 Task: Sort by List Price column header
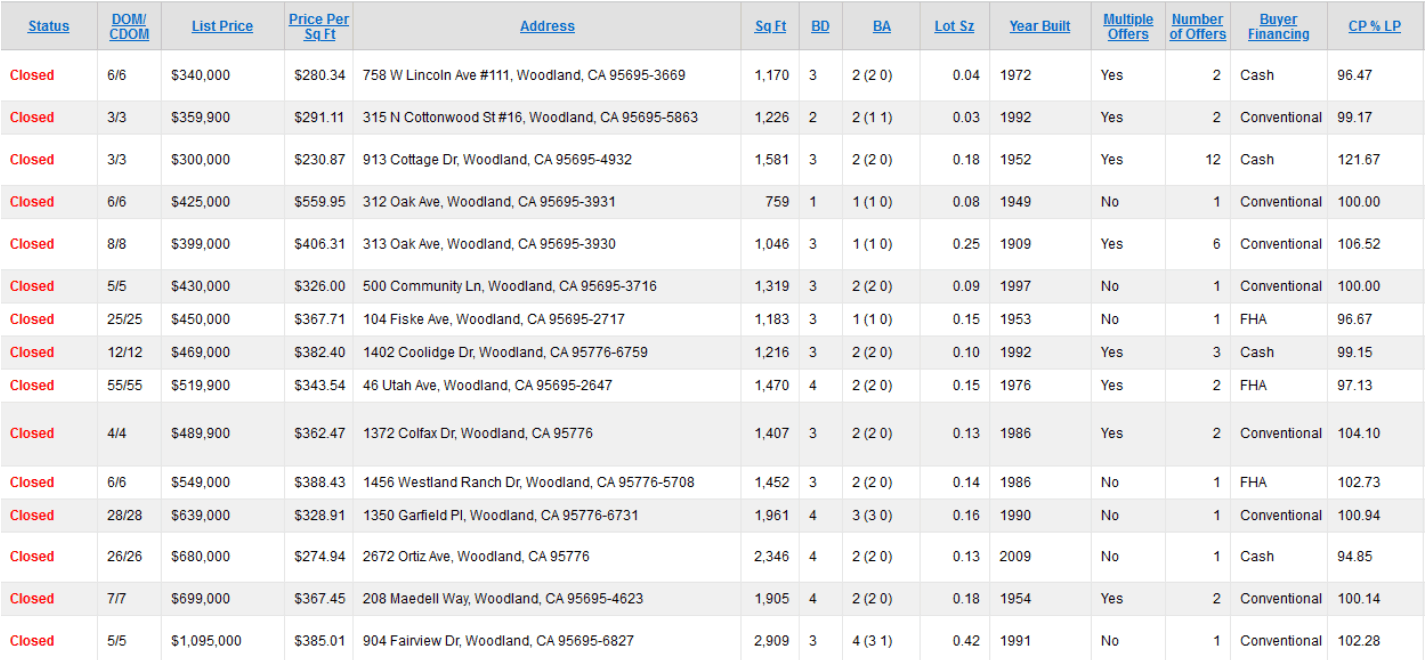click(222, 26)
